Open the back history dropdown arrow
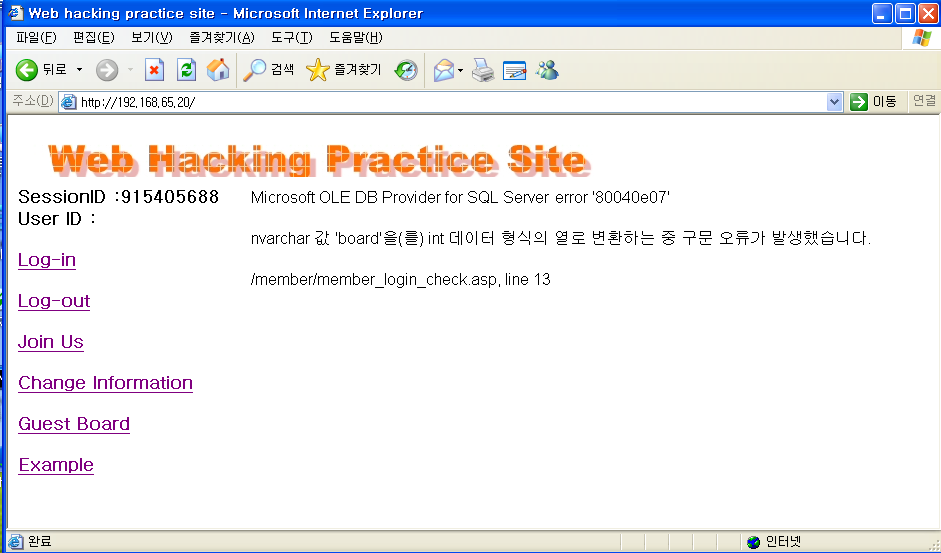This screenshot has width=941, height=553. click(x=79, y=70)
